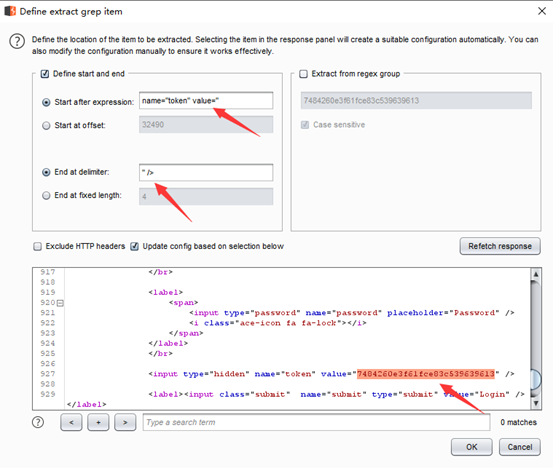Viewport: 553px width, 468px height.
Task: Click the plus button in search bar
Action: coord(98,422)
